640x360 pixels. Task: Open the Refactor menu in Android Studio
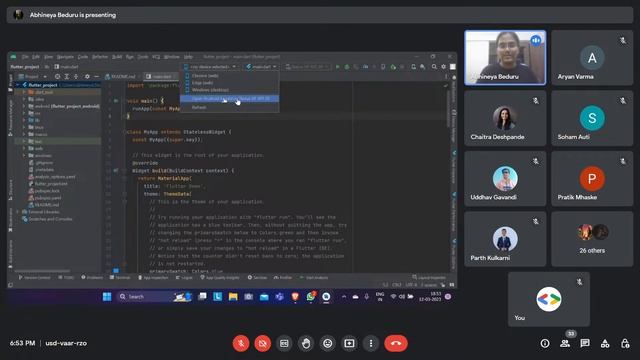[100, 57]
